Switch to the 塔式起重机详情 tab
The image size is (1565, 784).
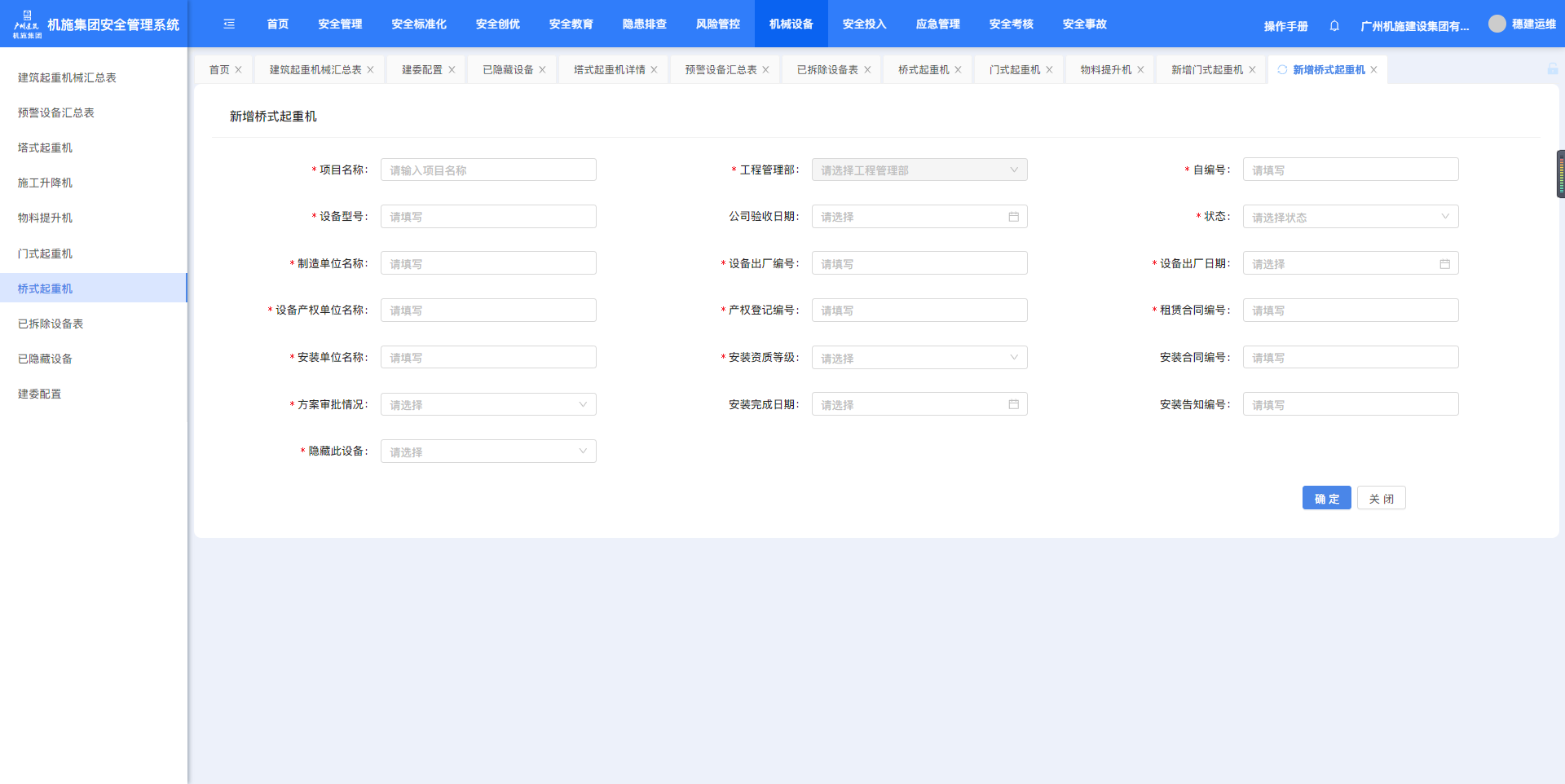[x=609, y=70]
